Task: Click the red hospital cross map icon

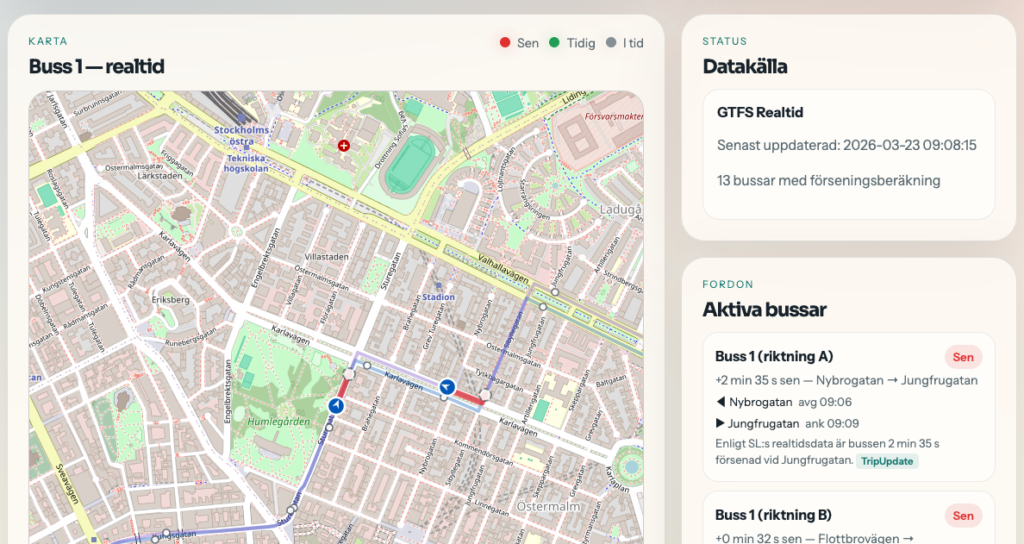Action: (344, 146)
